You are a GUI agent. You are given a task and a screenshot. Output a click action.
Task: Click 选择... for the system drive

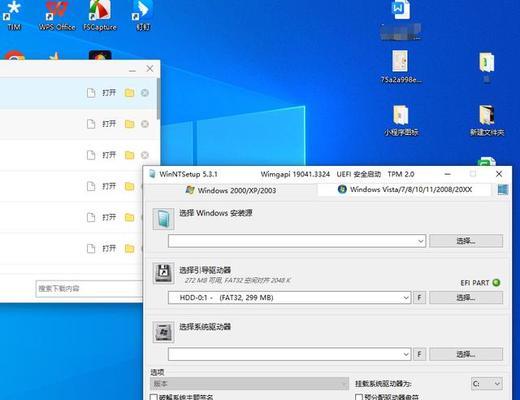pyautogui.click(x=466, y=354)
